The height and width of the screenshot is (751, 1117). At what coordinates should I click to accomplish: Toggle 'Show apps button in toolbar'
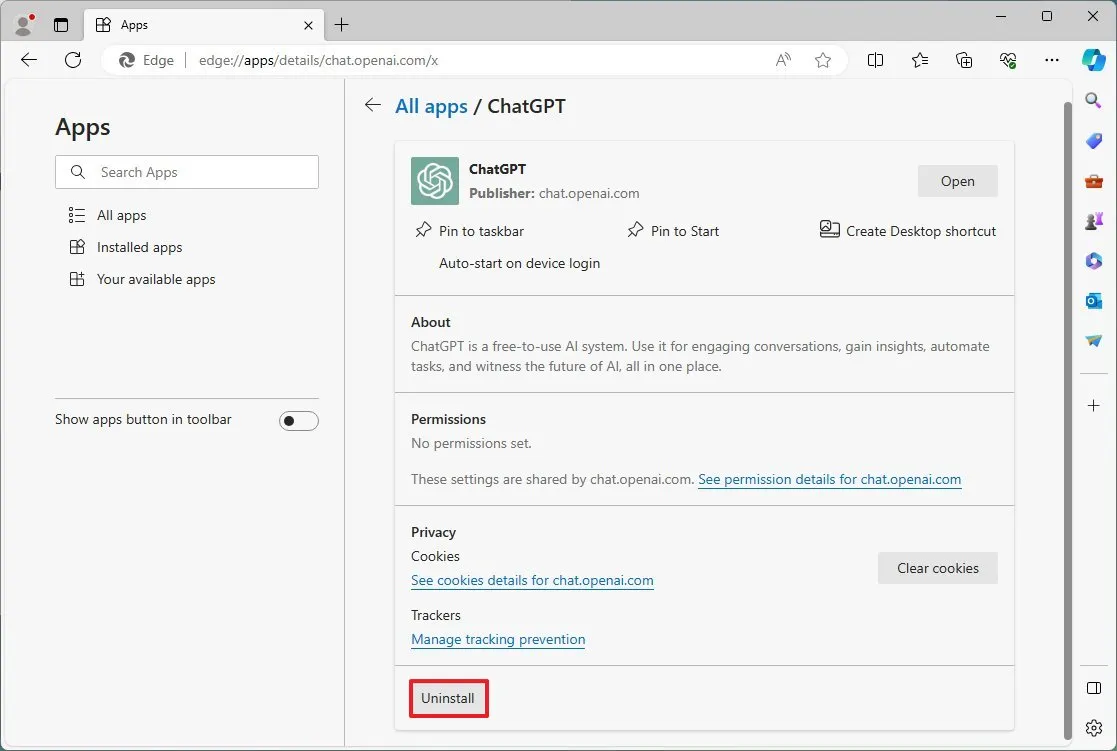(x=298, y=420)
